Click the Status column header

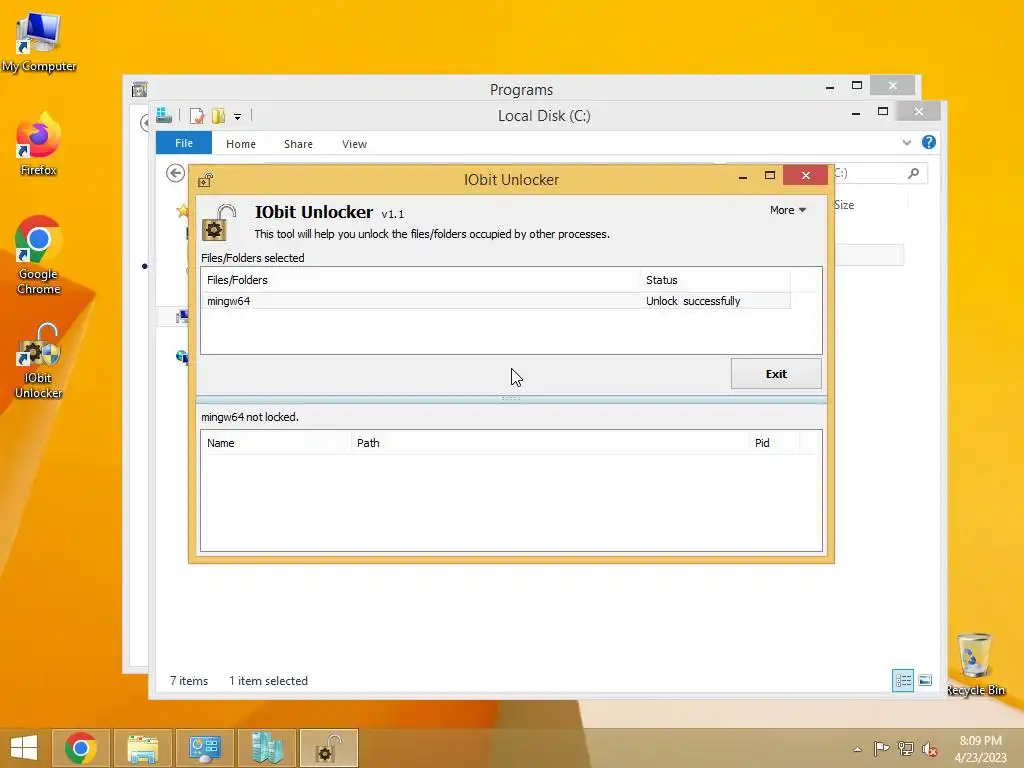coord(715,280)
